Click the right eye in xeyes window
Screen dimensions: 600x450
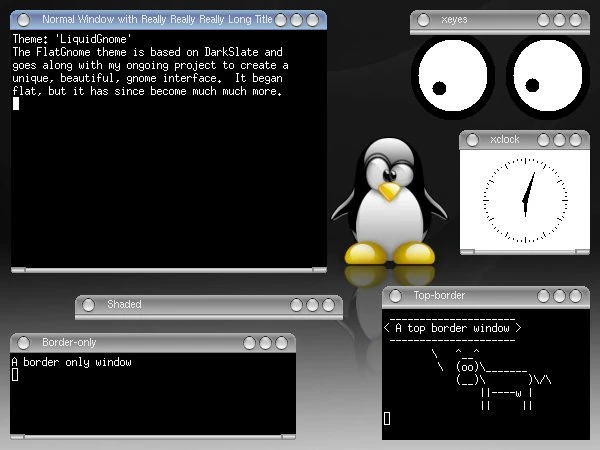point(548,77)
